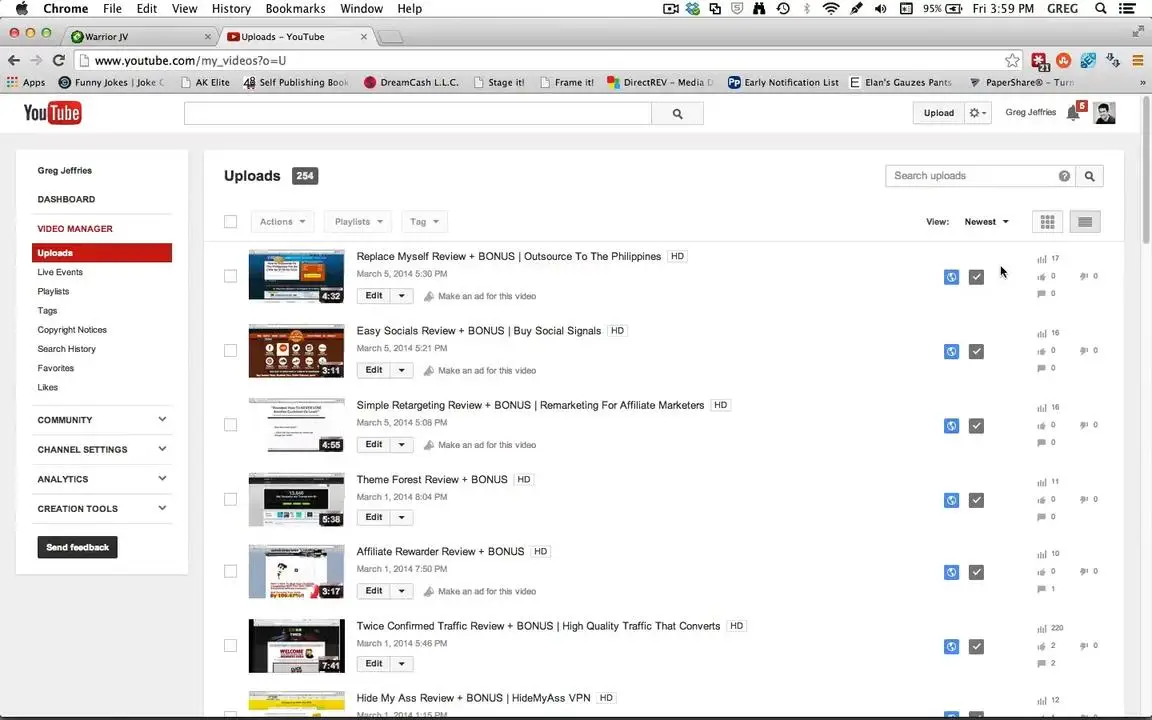
Task: Open the settings gear next to Upload
Action: [x=978, y=113]
